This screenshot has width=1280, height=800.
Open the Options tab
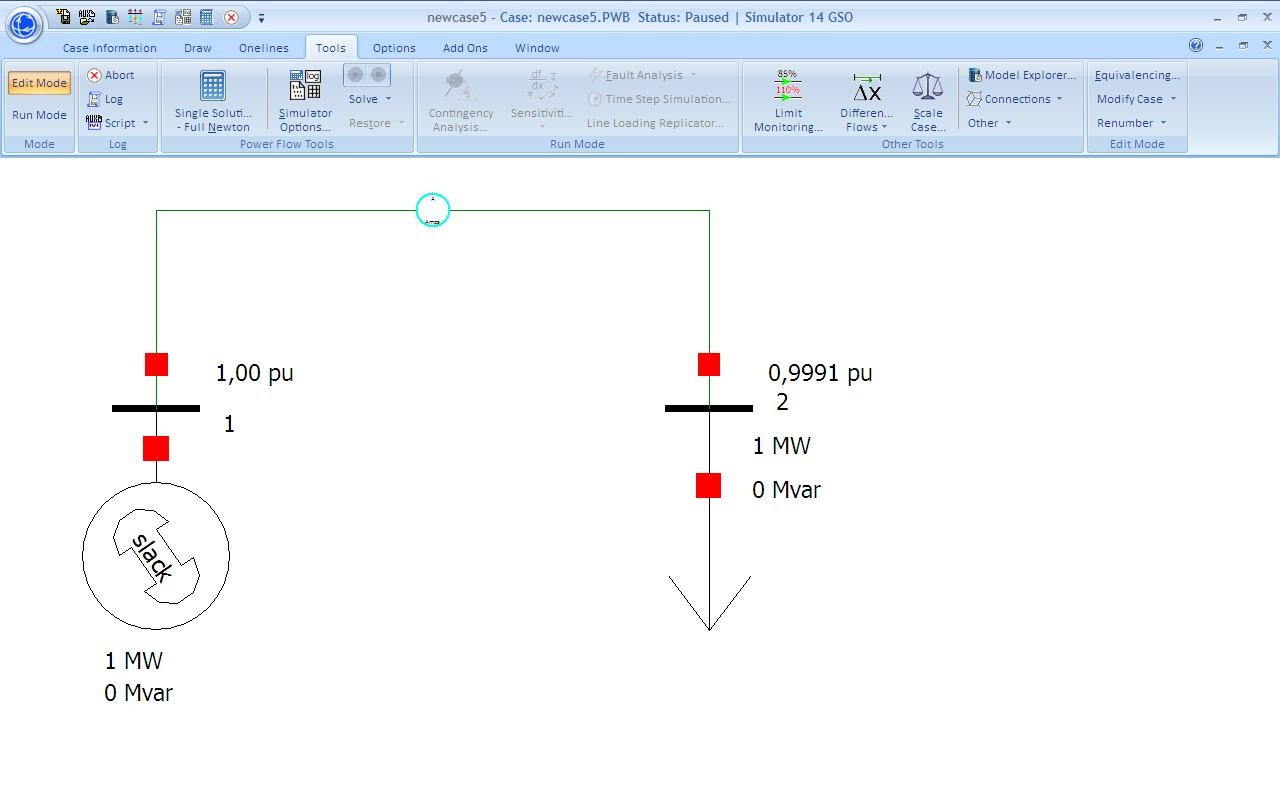pyautogui.click(x=394, y=48)
